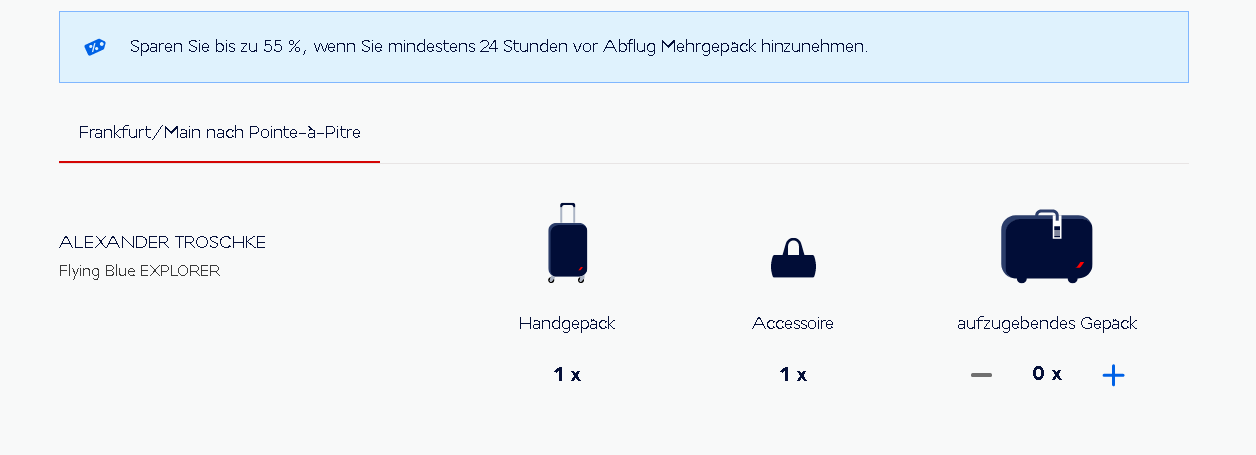This screenshot has height=455, width=1256.
Task: Click the aufzugebendes Gepäck label
Action: (x=1047, y=323)
